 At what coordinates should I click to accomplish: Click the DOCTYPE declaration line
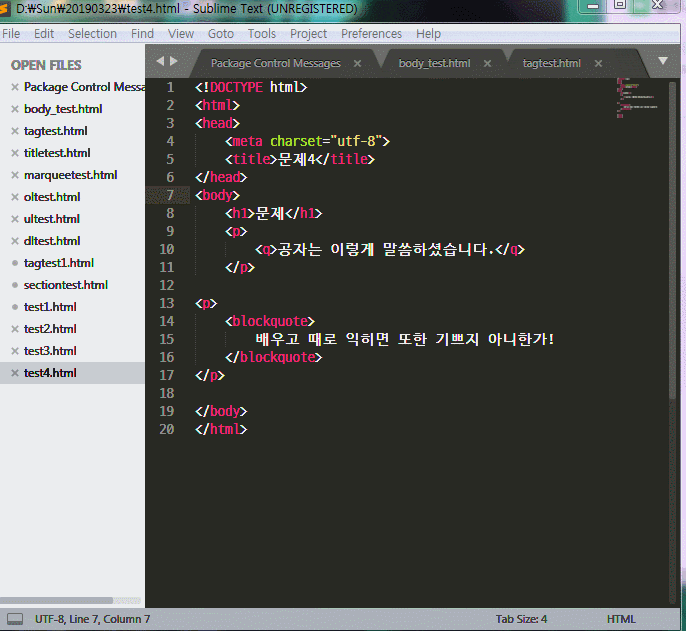tap(251, 87)
